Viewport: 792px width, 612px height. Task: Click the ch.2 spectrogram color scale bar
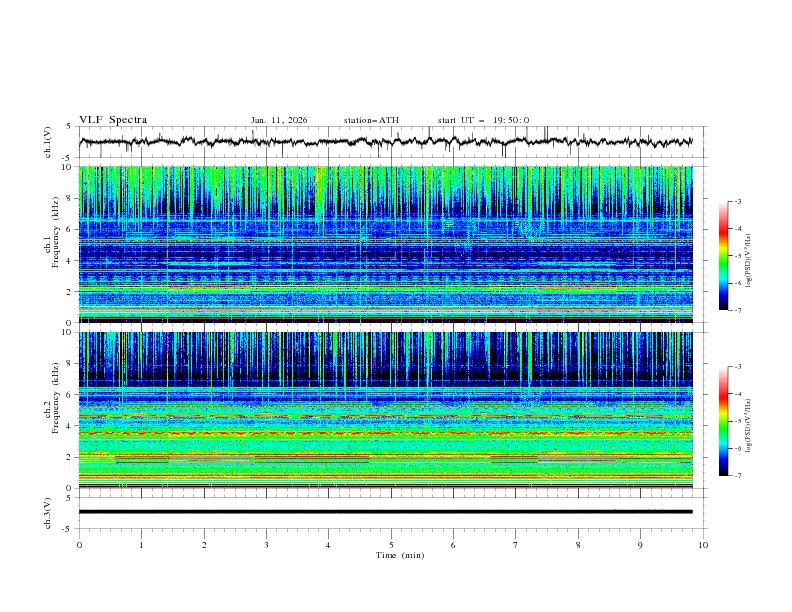[x=724, y=421]
